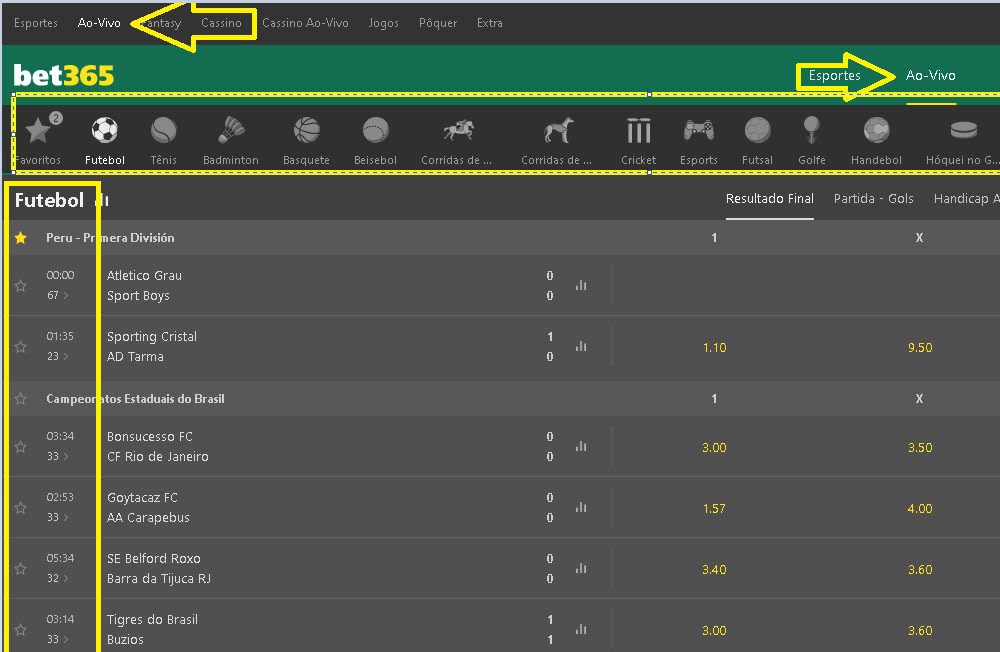This screenshot has width=1000, height=652.
Task: Expand 33 markets for Goytacaz FC match
Action: pyautogui.click(x=57, y=517)
